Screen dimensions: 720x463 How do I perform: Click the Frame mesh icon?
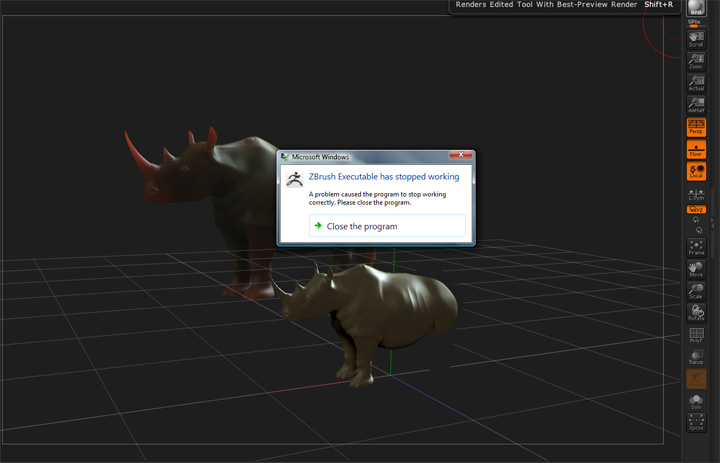[x=696, y=247]
